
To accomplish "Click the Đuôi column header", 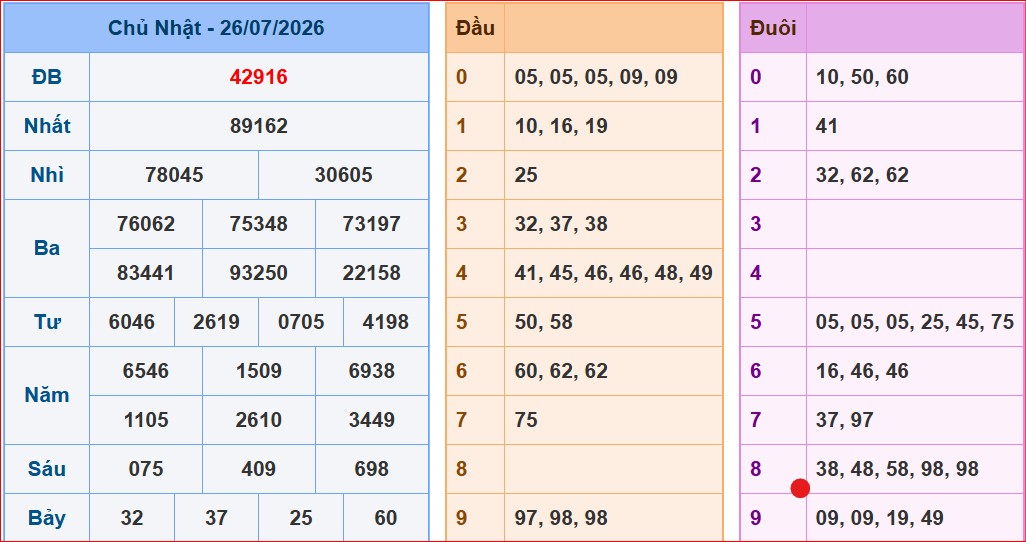I will click(x=773, y=28).
